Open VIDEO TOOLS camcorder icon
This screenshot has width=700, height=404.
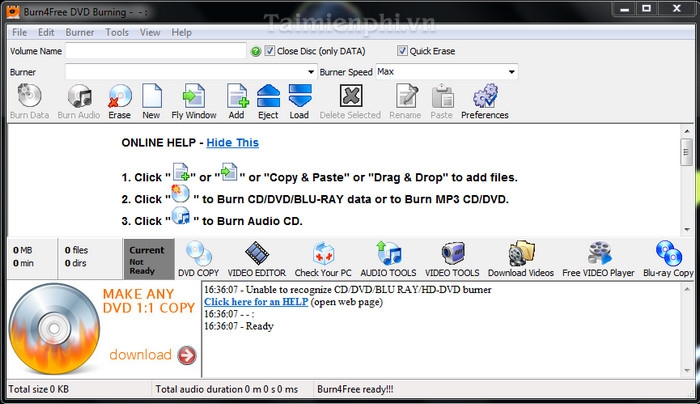453,253
